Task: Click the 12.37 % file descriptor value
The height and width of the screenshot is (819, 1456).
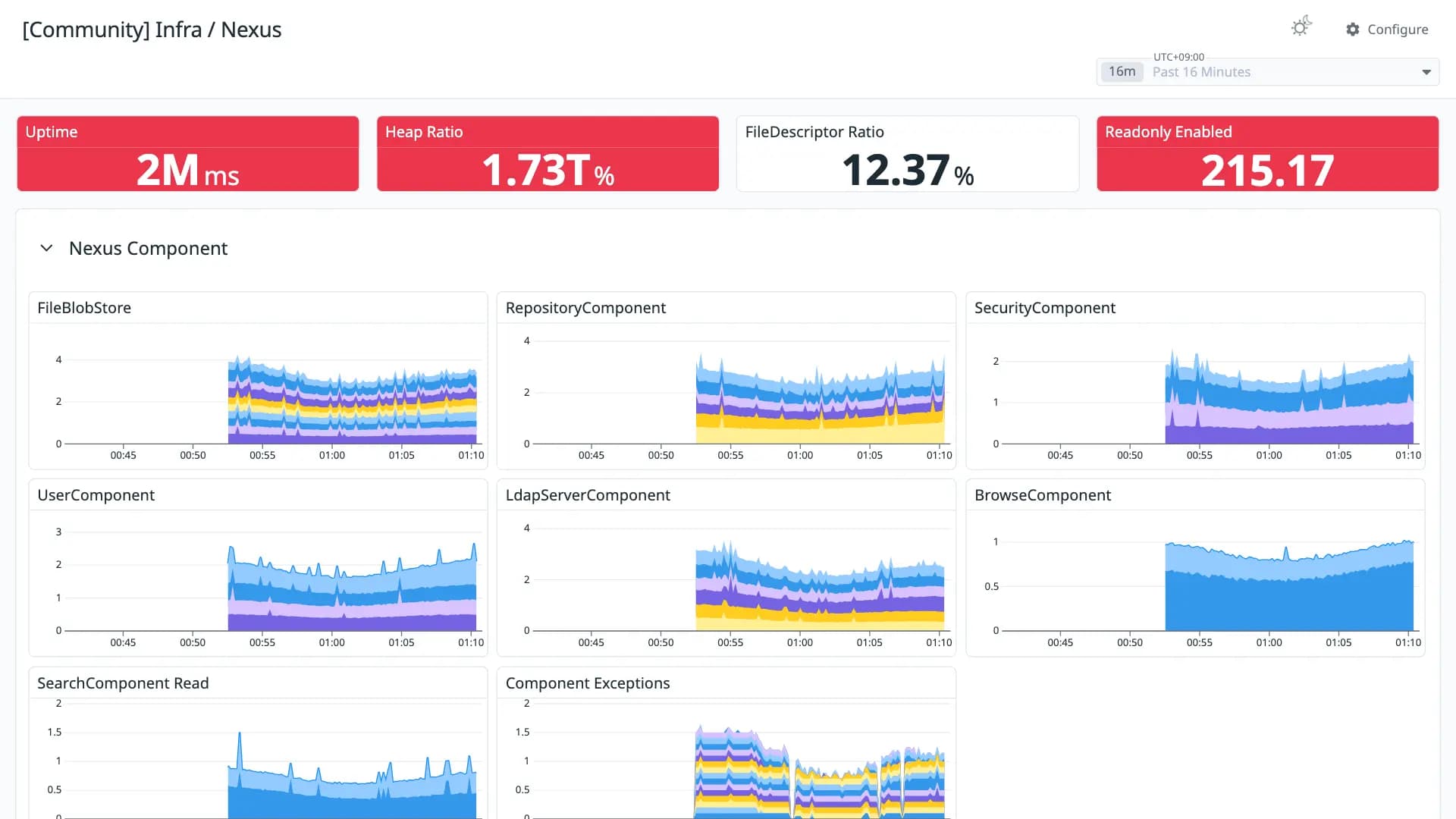Action: tap(908, 170)
